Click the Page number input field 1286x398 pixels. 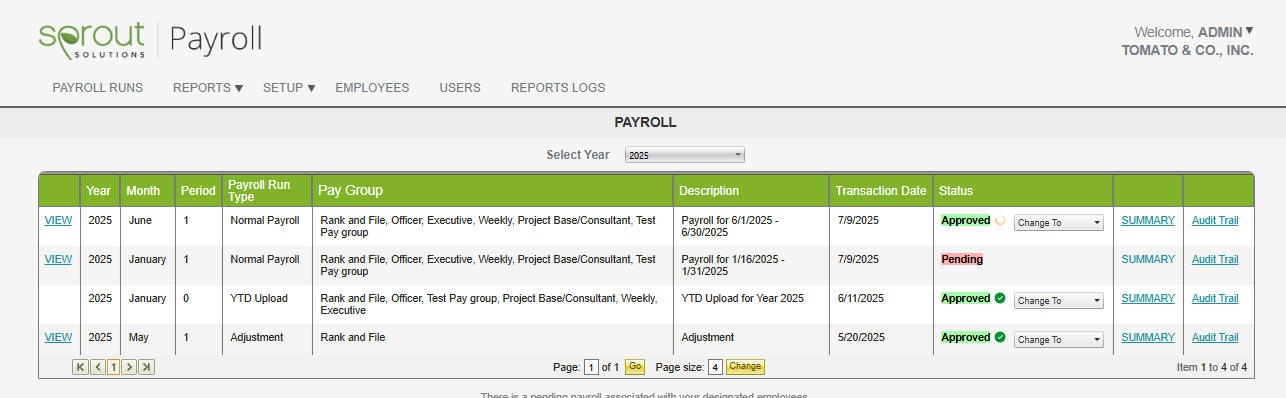(x=591, y=367)
